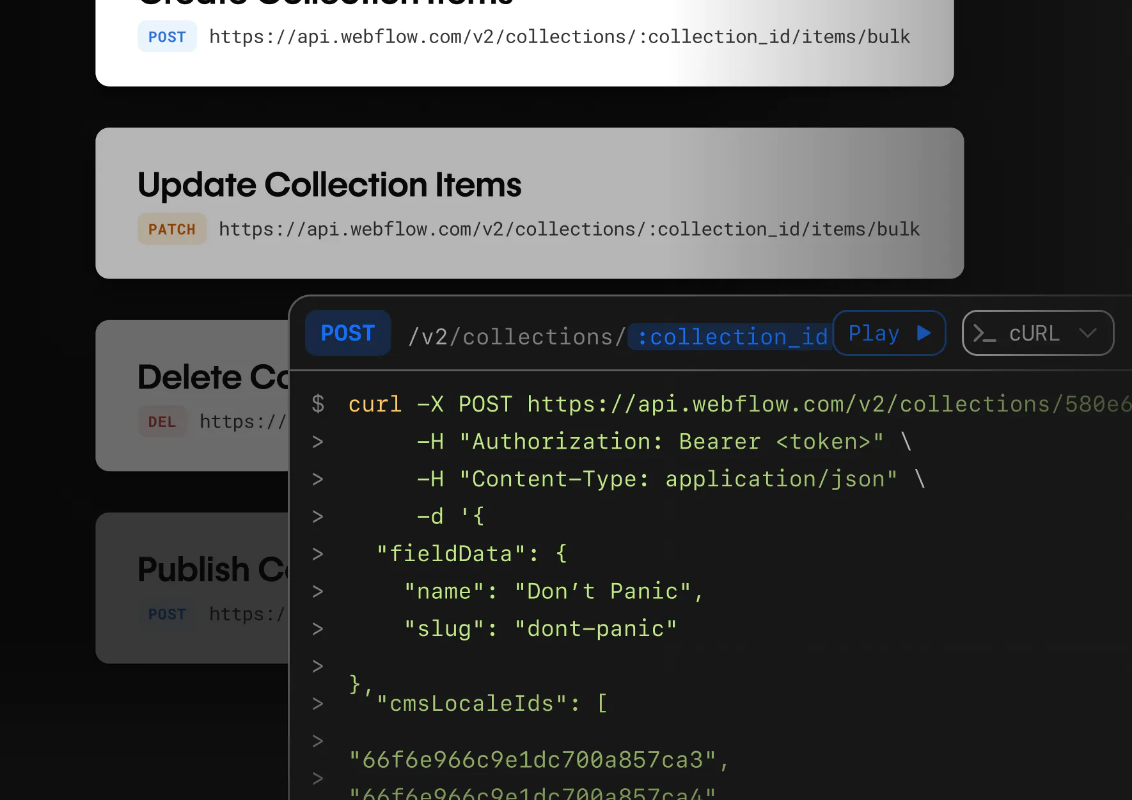Run the request with the Play button
This screenshot has height=800, width=1132.
tap(889, 333)
